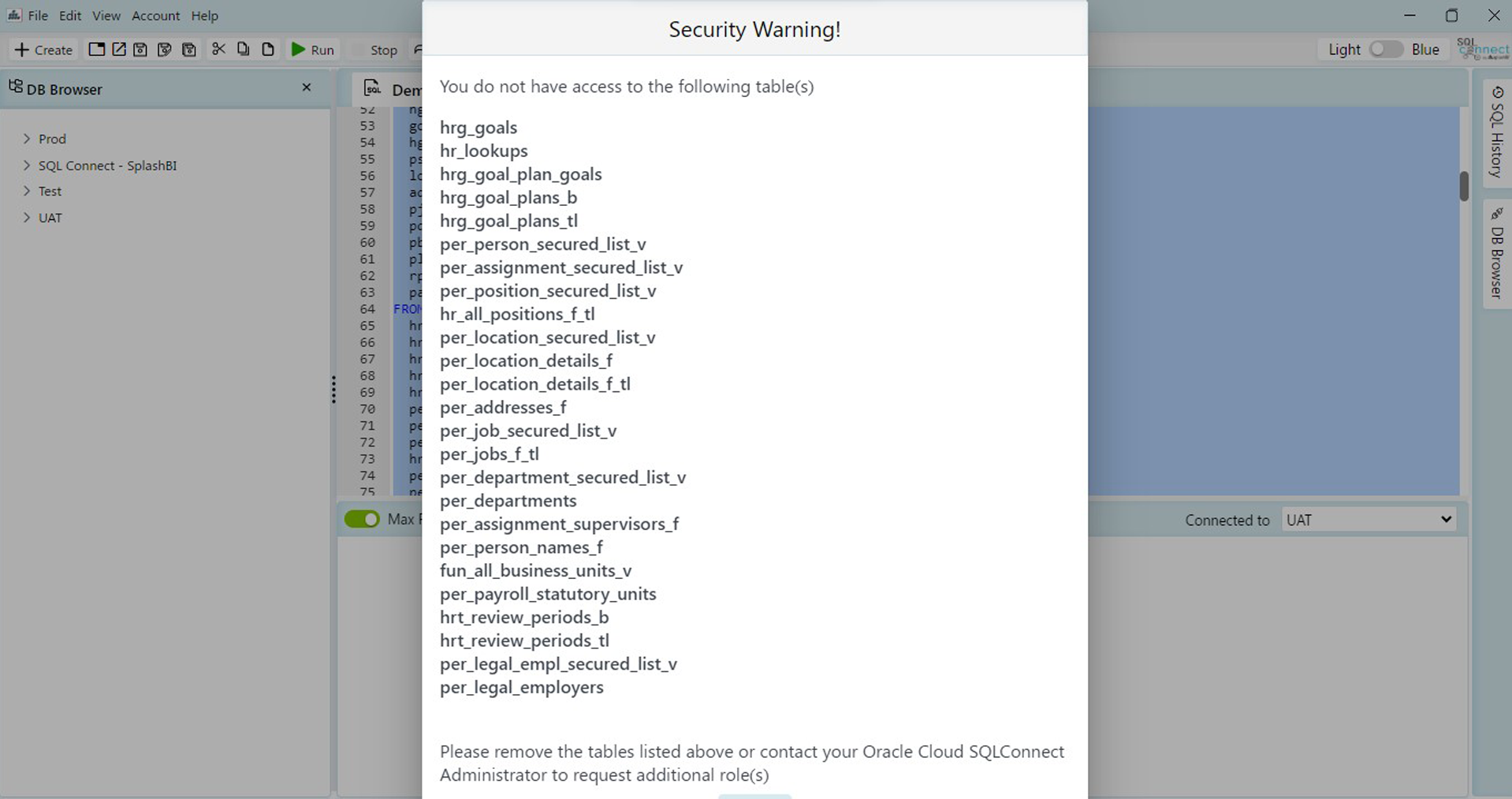The width and height of the screenshot is (1512, 799).
Task: Open the SQL History side tab
Action: pos(1496,133)
